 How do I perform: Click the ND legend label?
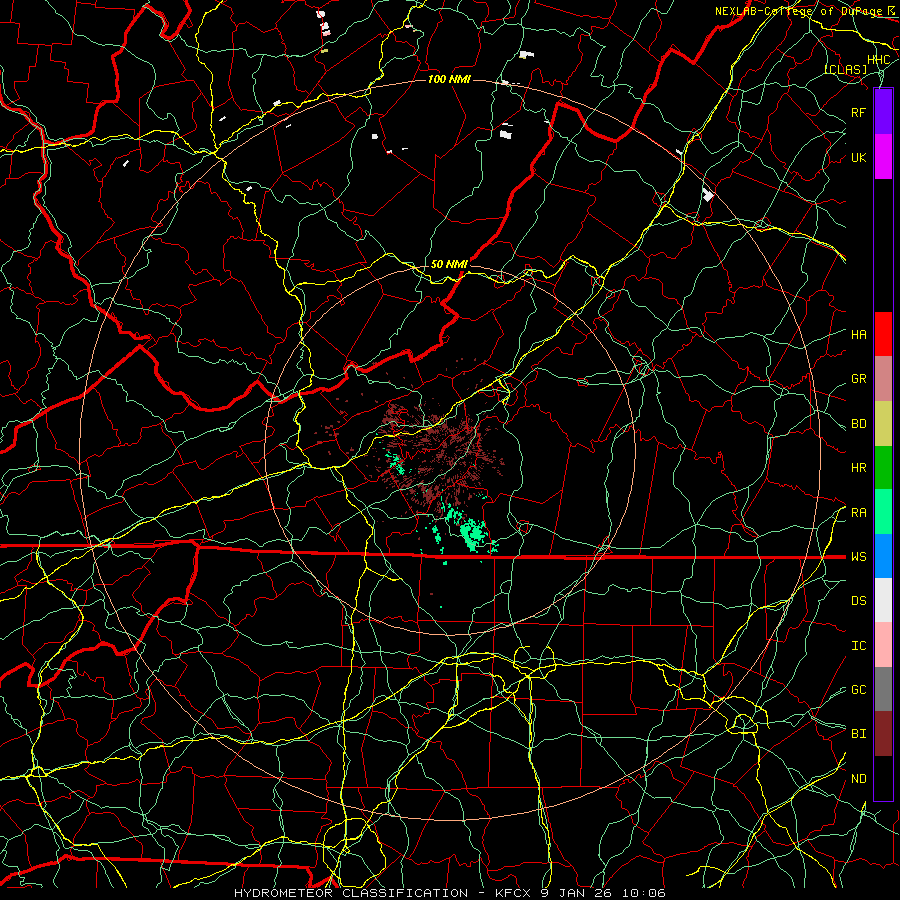coord(858,779)
